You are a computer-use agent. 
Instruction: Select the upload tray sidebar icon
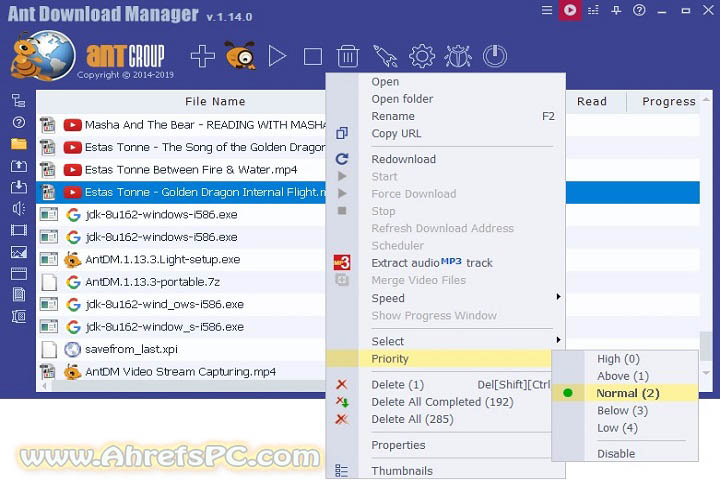point(19,166)
